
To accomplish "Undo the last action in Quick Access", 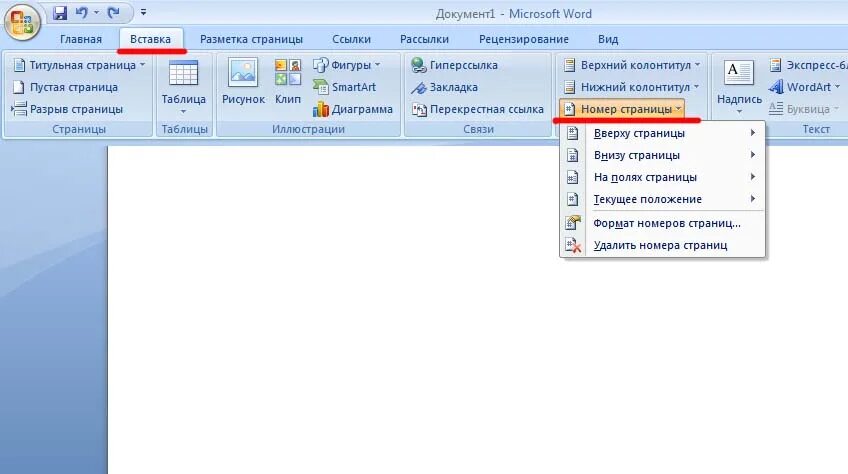I will click(x=82, y=13).
